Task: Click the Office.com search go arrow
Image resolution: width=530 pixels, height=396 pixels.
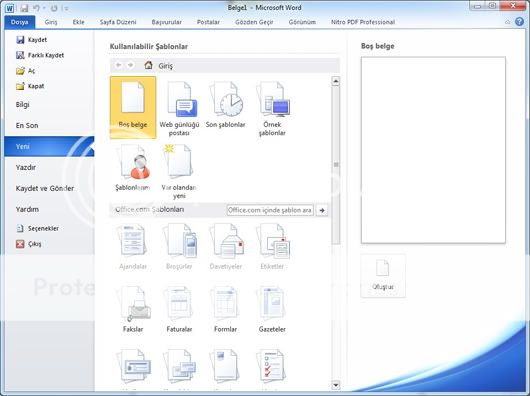Action: coord(322,210)
